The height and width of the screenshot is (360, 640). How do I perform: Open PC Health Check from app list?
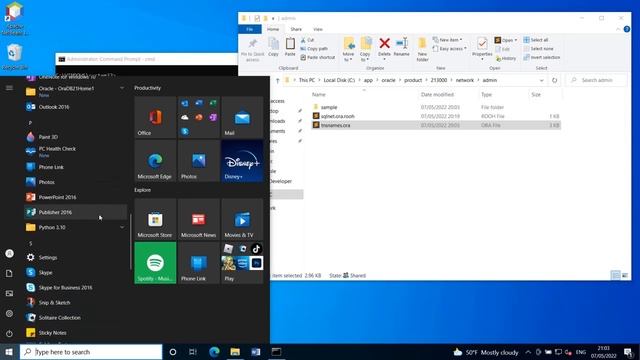(76, 151)
